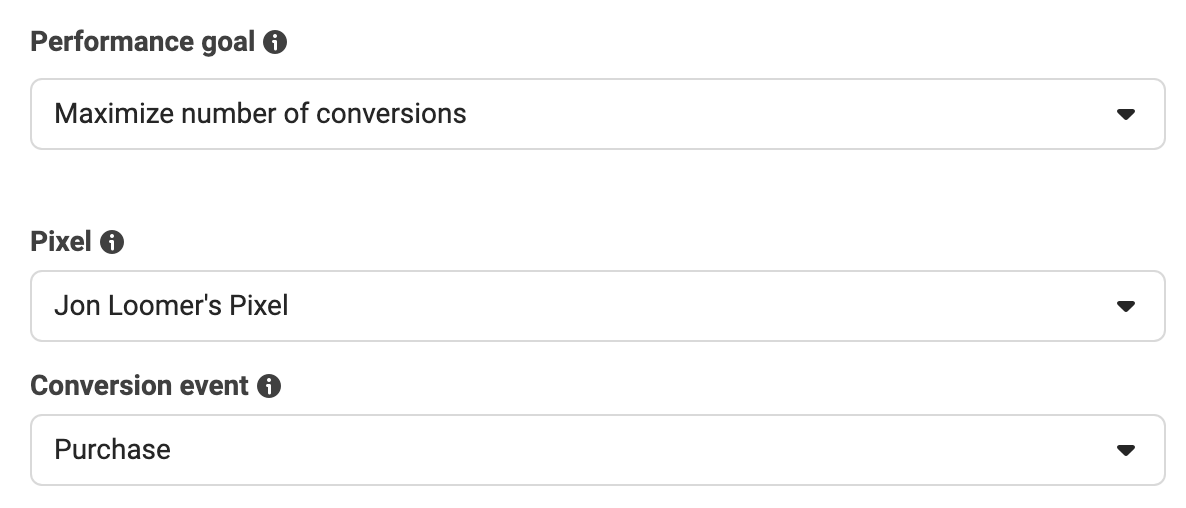
Task: Click empty middle area of Conversion event selector
Action: 643,450
